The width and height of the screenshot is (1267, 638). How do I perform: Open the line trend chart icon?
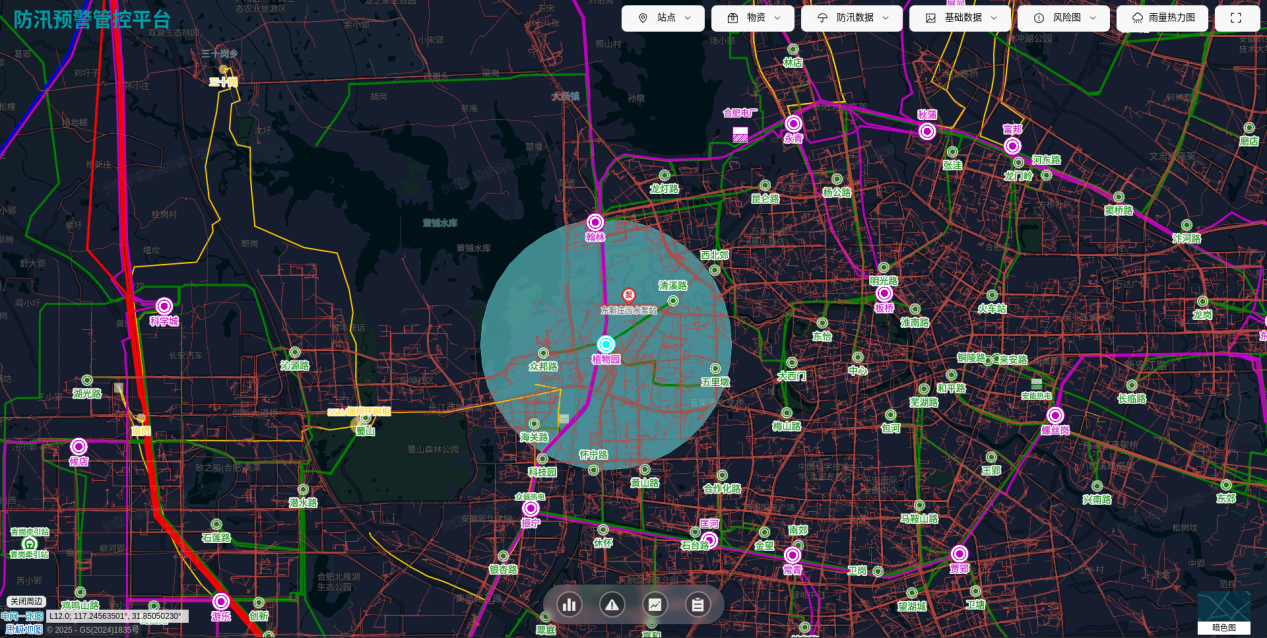pyautogui.click(x=655, y=604)
